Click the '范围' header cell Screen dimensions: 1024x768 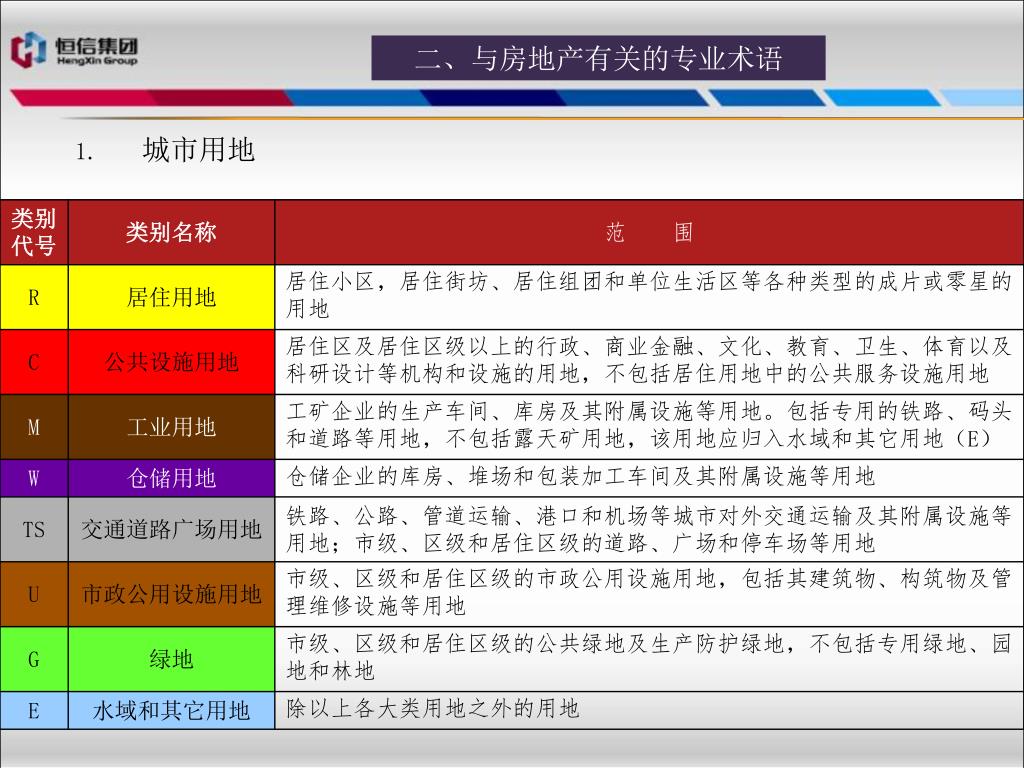(x=649, y=232)
